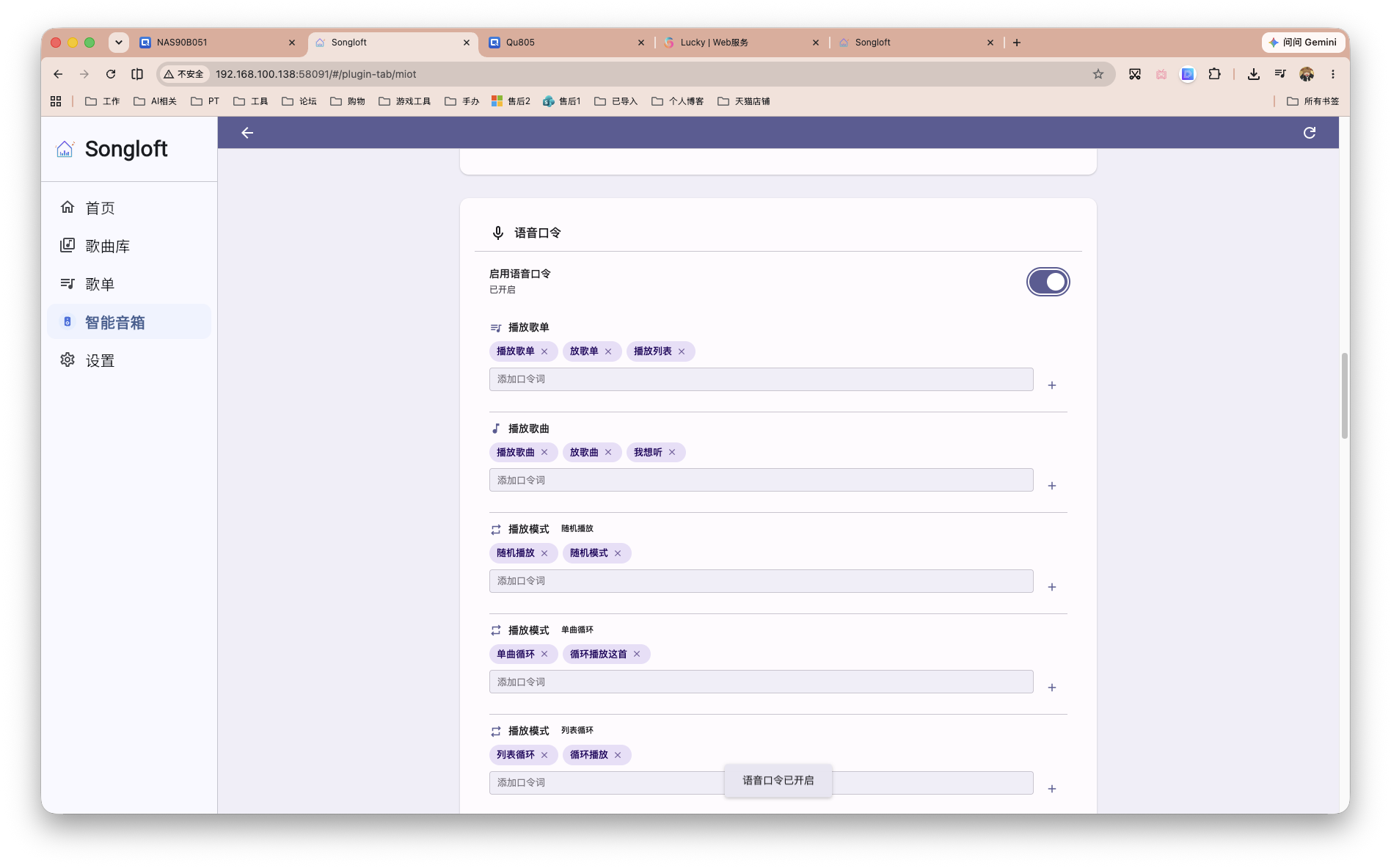Toggle the 启用语音口令 switch
1391x868 pixels.
click(x=1048, y=282)
